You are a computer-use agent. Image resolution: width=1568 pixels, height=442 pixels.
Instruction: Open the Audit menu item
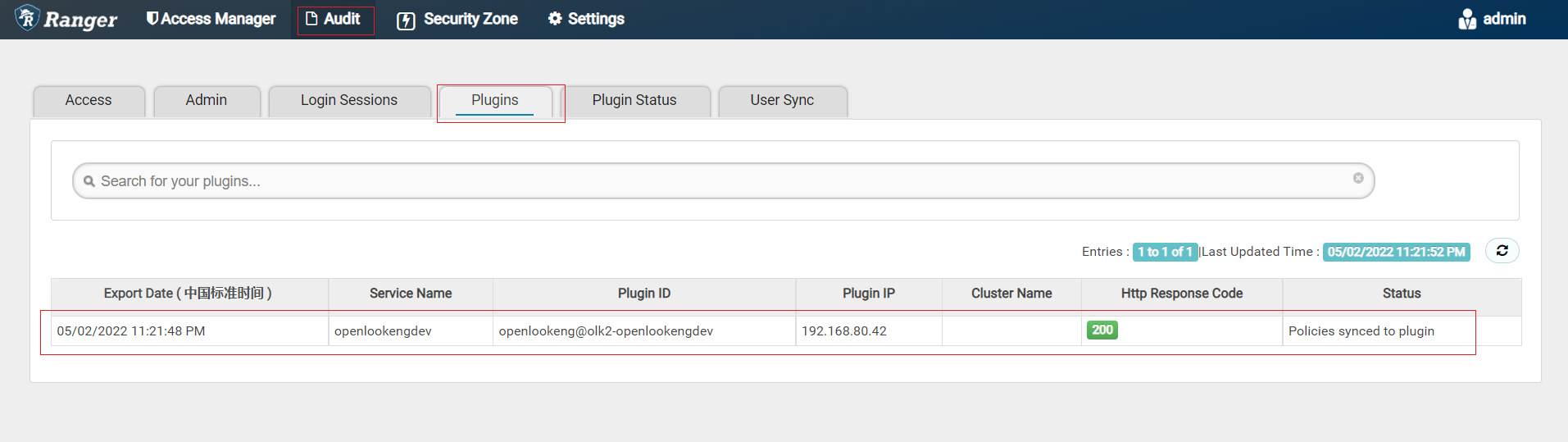pos(334,19)
